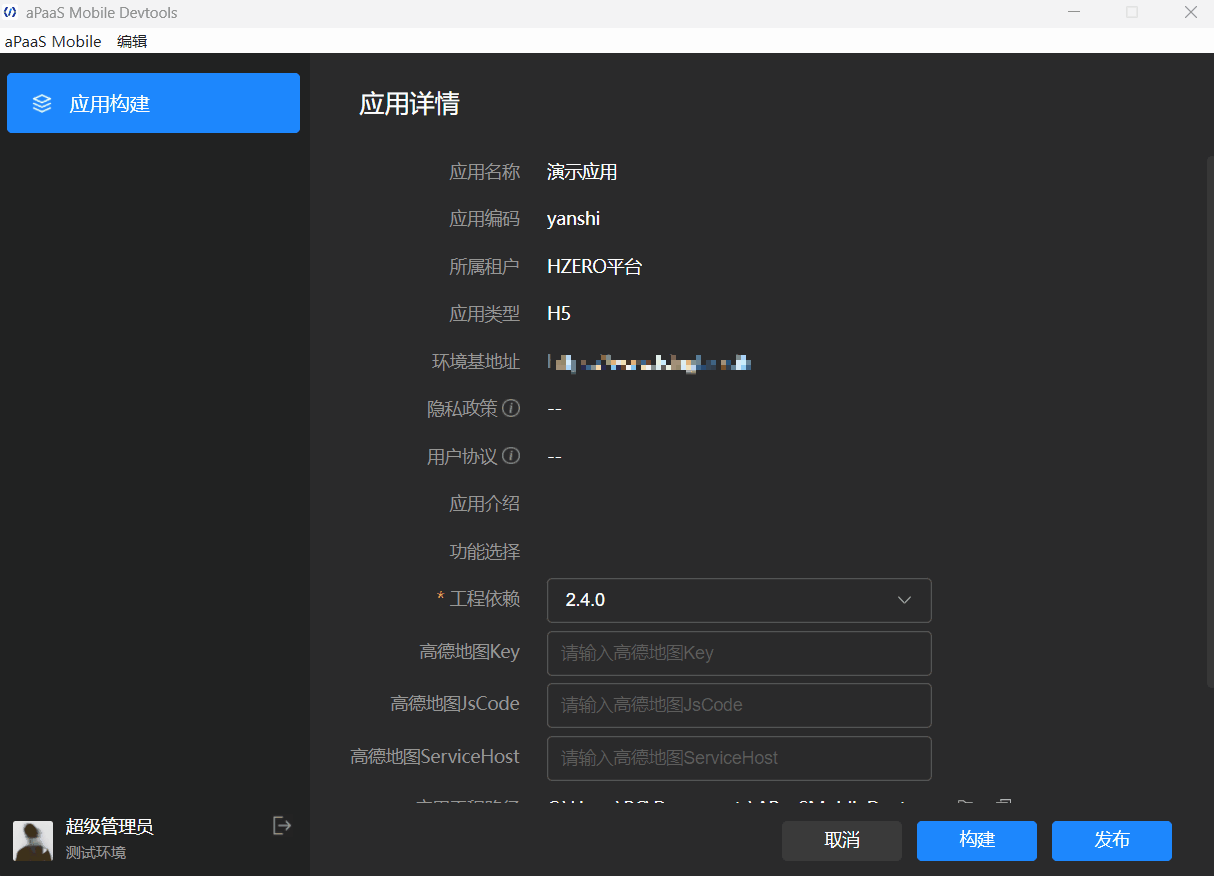
Task: Click the vertical scrollbar of the detail panel
Action: click(x=1209, y=420)
